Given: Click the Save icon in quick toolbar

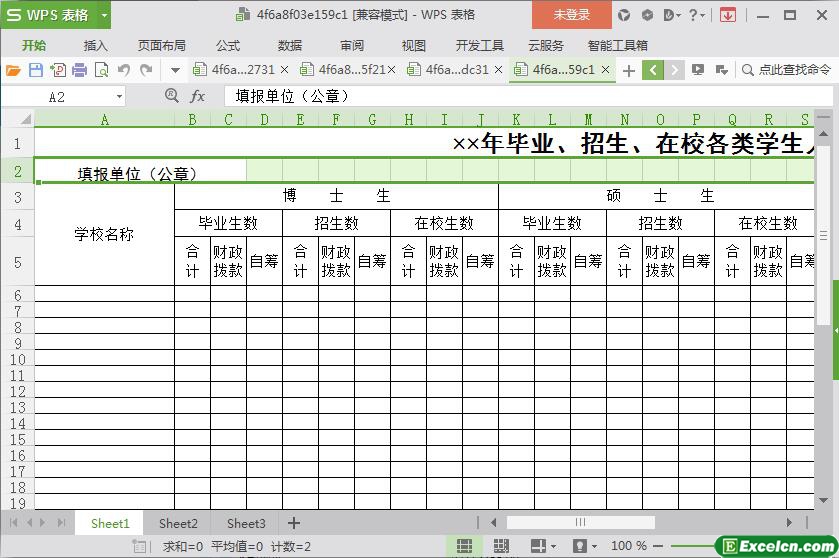Looking at the screenshot, I should click(35, 70).
